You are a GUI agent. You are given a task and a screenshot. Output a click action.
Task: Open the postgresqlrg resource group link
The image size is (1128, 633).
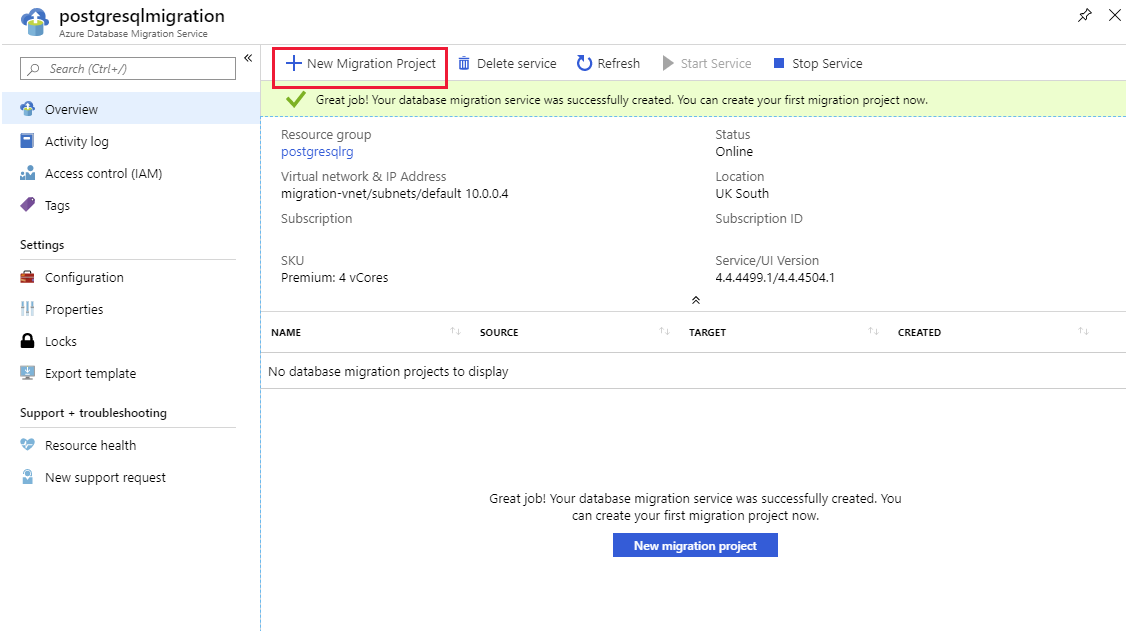(x=317, y=152)
